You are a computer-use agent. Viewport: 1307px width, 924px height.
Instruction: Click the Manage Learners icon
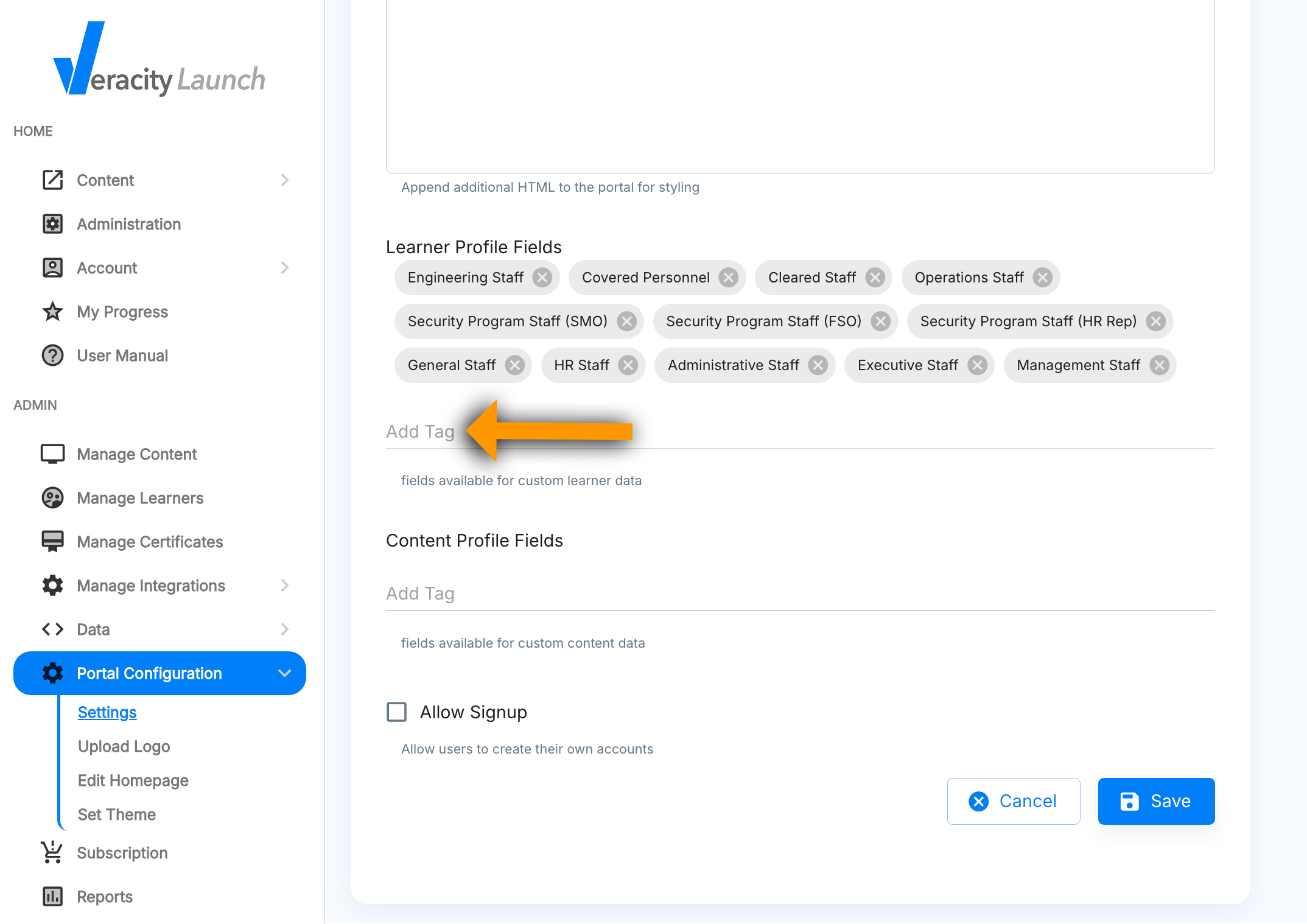(52, 498)
